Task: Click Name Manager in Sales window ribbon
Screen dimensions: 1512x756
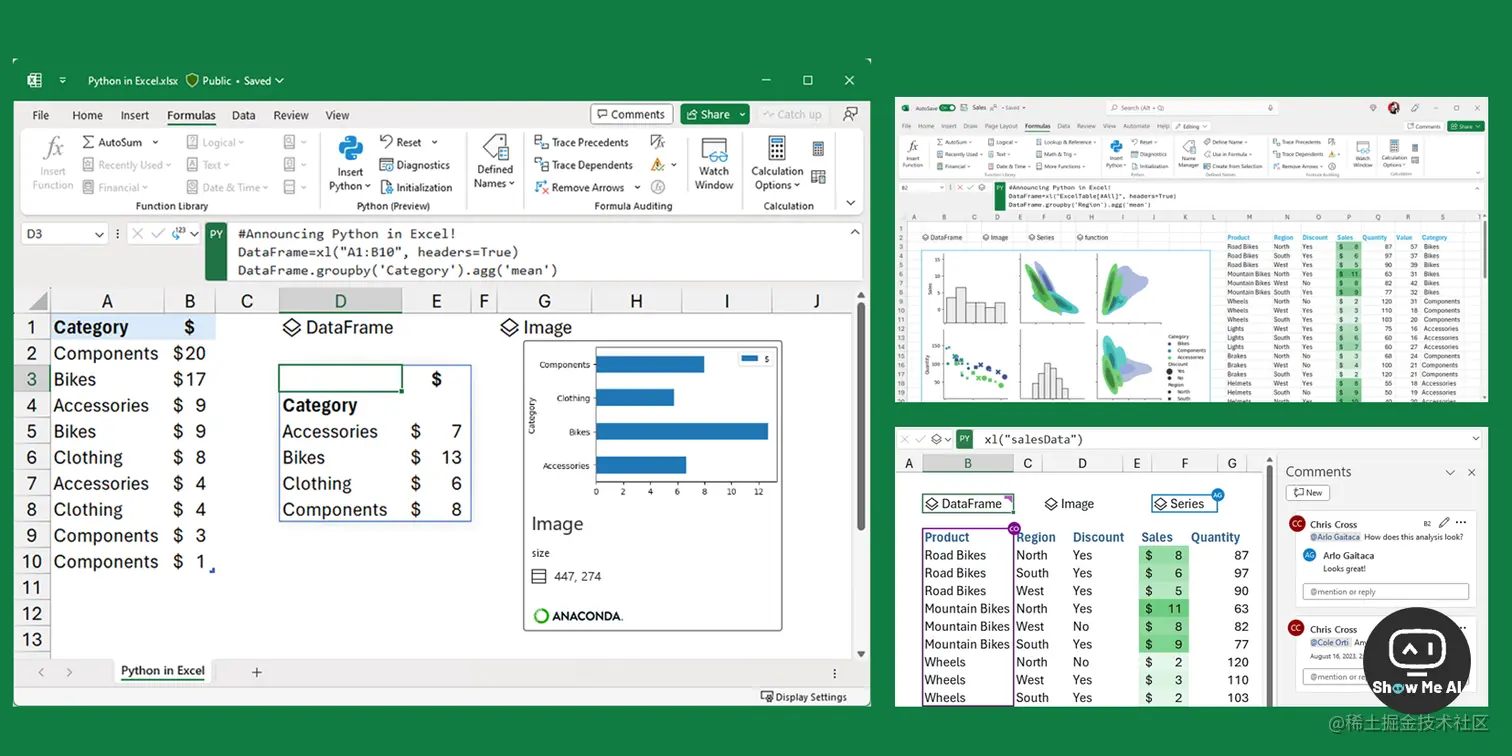Action: click(x=1189, y=153)
